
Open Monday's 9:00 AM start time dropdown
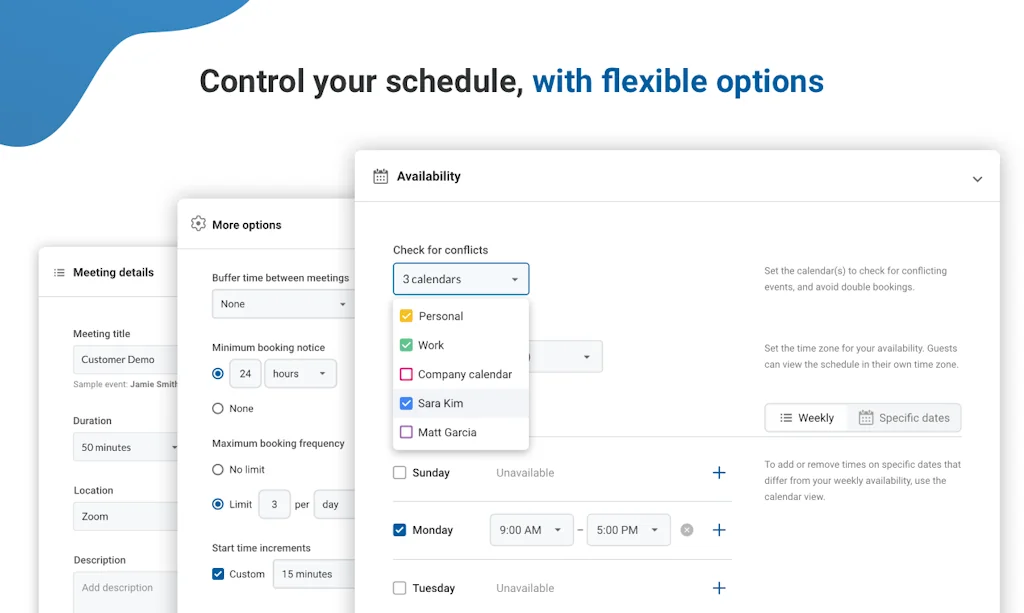[x=531, y=530]
